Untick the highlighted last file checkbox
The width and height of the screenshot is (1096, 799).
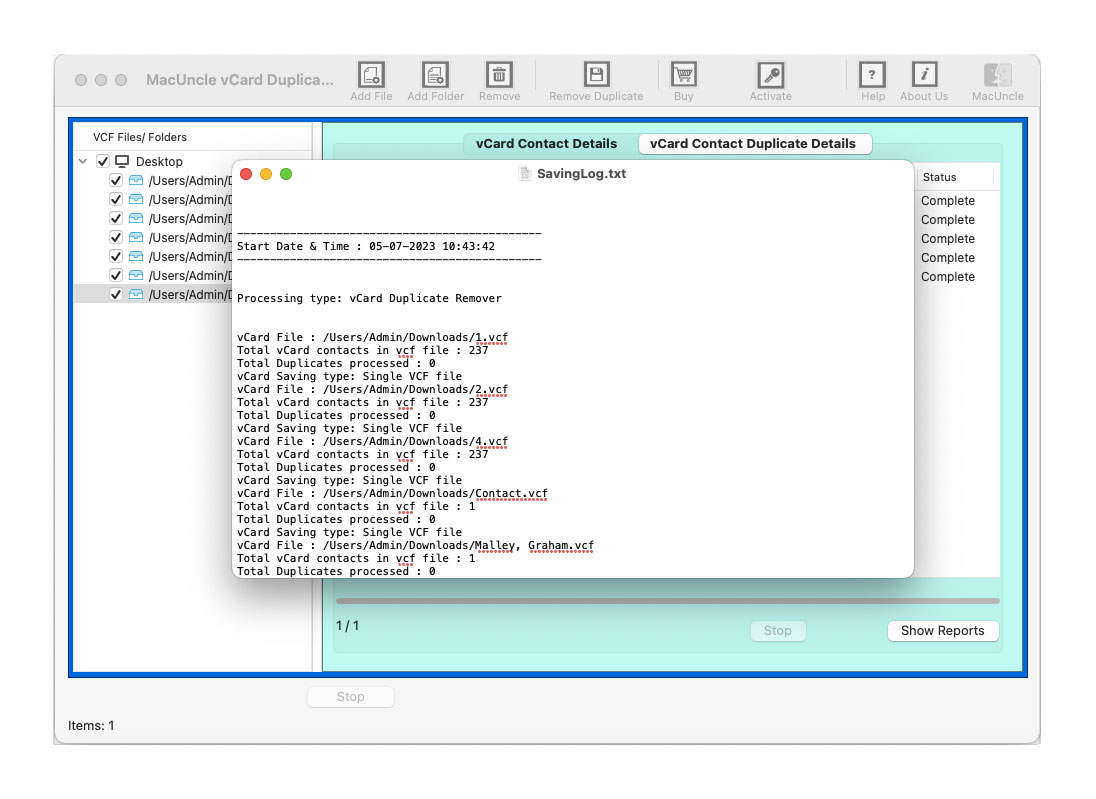pos(116,294)
